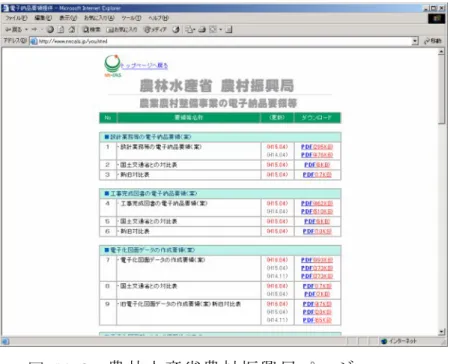Download the PDF for row No. 3
The height and width of the screenshot is (364, 450).
point(317,175)
